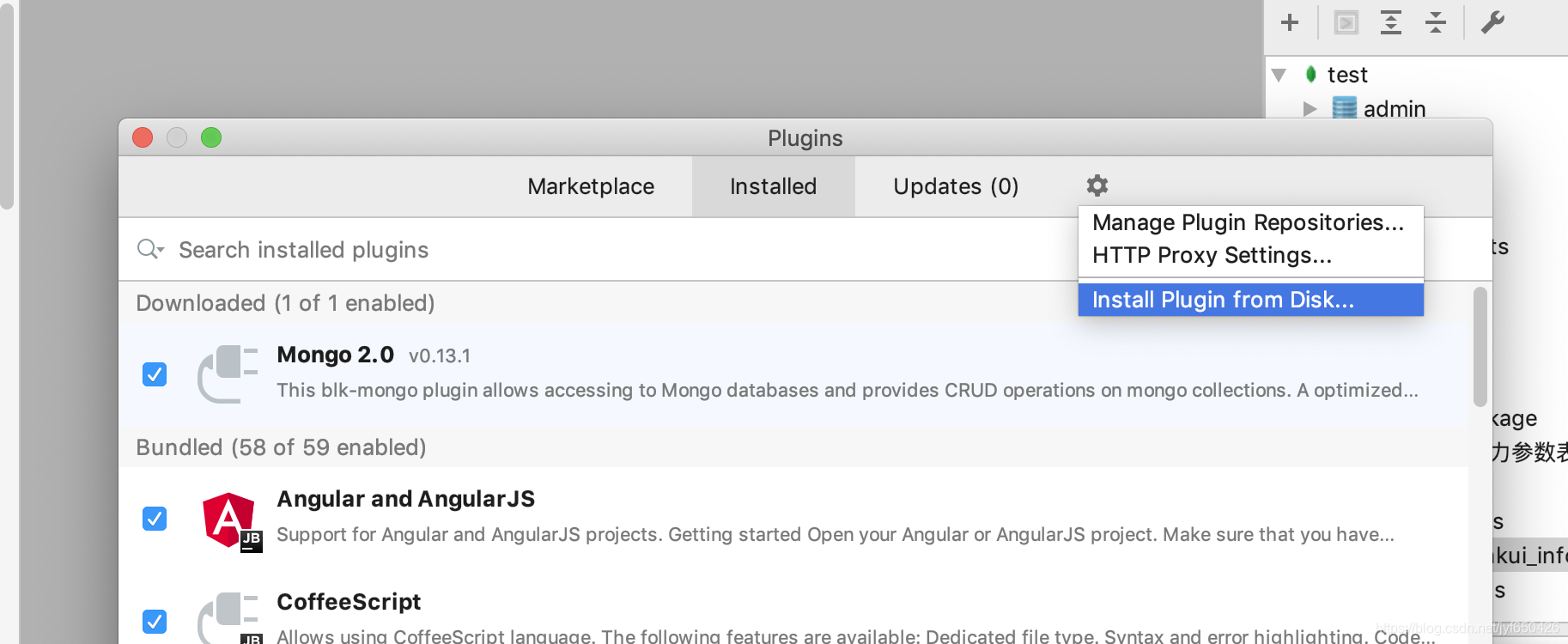Open Mongo settings wrench icon
This screenshot has height=644, width=1568.
pyautogui.click(x=1493, y=22)
